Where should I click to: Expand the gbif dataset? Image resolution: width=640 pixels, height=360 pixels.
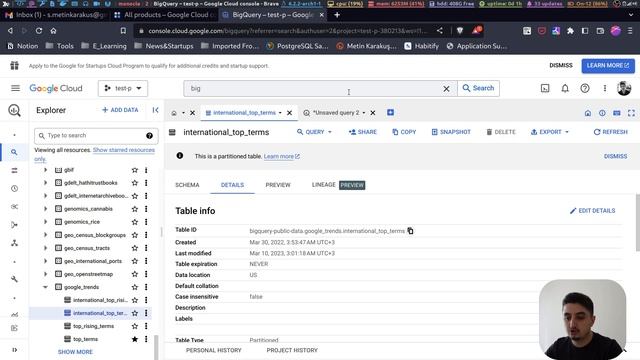coord(45,170)
